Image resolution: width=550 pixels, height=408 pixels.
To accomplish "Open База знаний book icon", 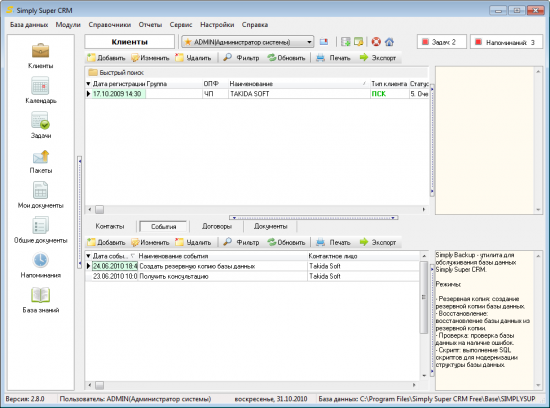I will click(x=40, y=295).
